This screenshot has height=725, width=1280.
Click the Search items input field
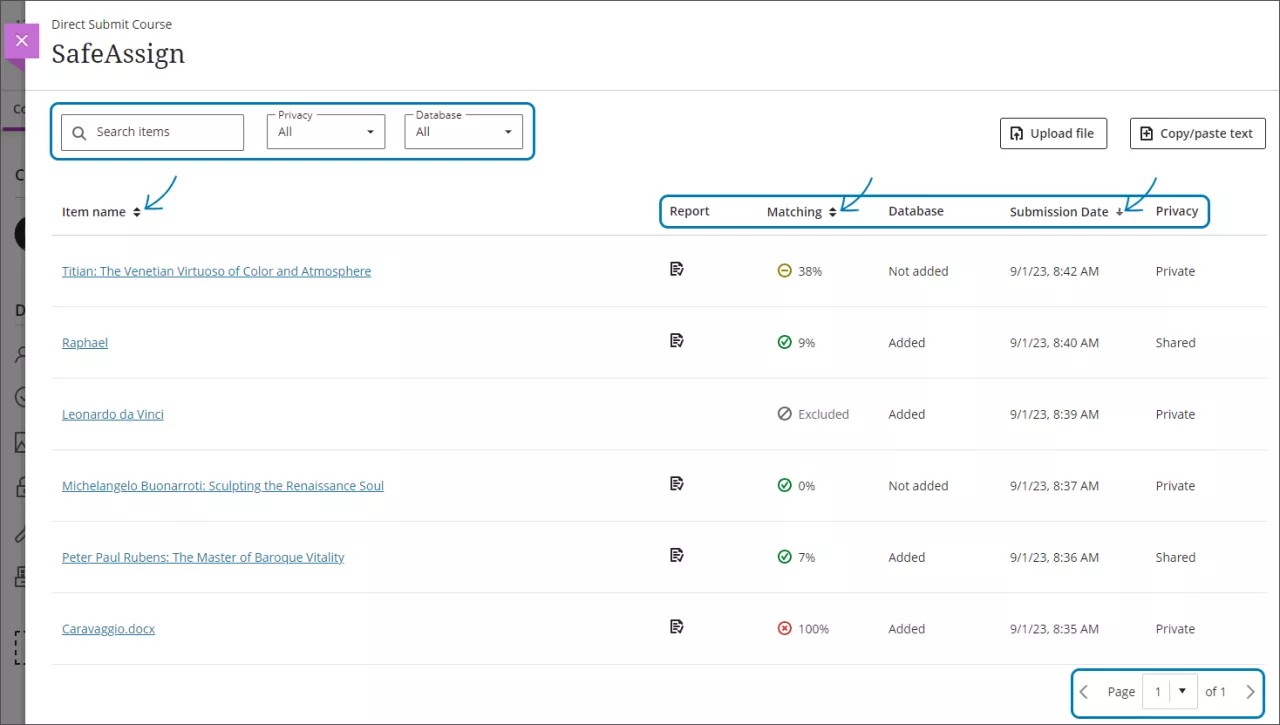[160, 132]
